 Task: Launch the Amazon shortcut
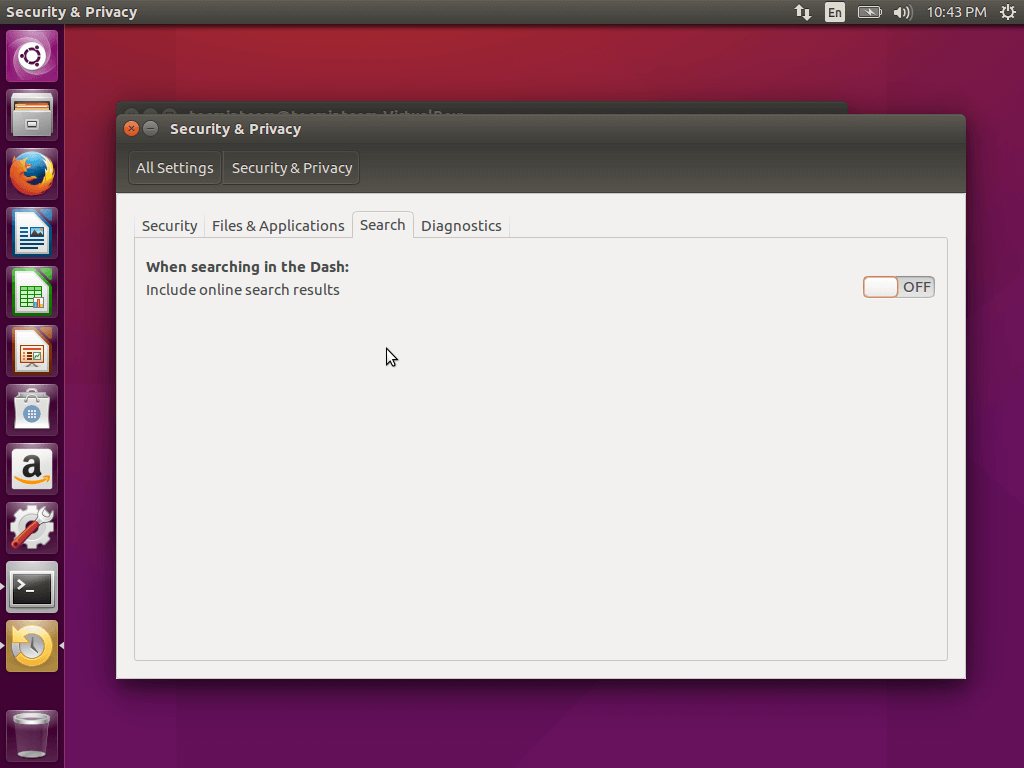(x=31, y=469)
